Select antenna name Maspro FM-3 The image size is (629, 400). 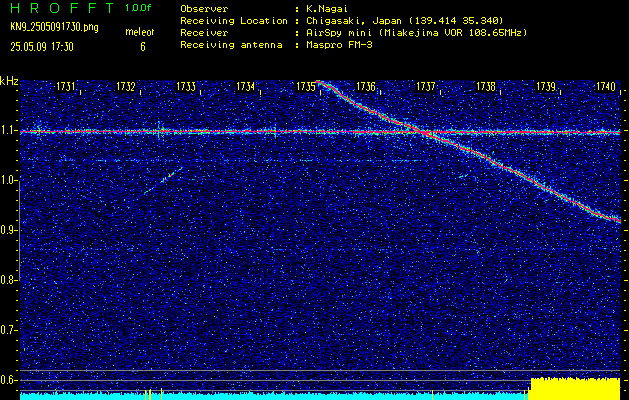coord(337,45)
